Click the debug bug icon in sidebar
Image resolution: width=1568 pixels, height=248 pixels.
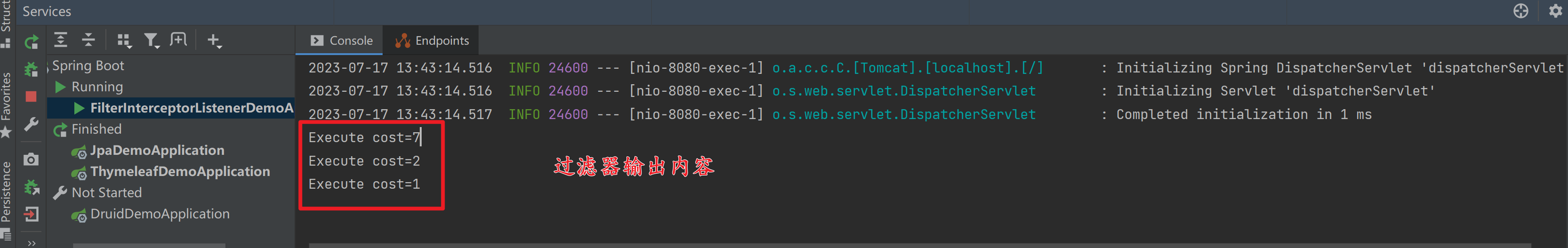(31, 69)
